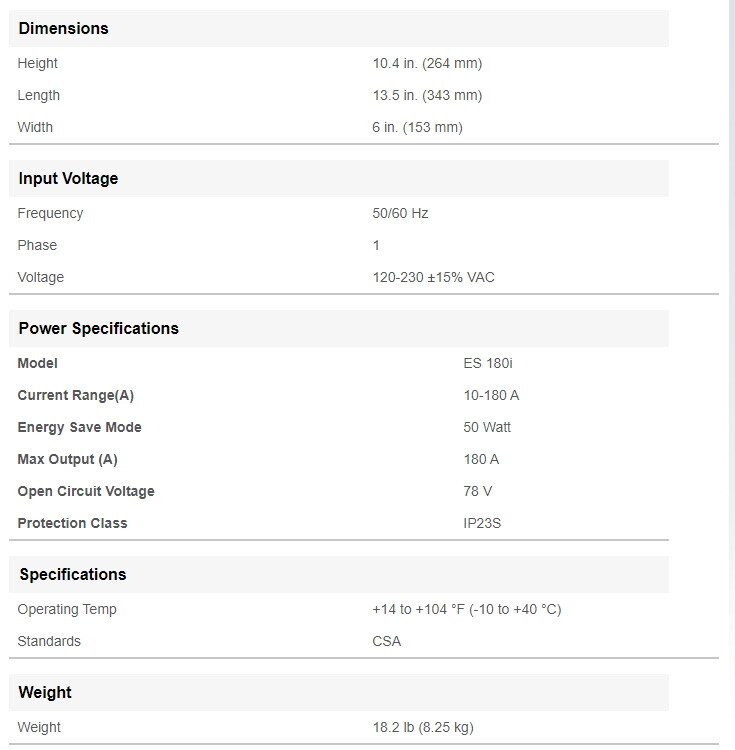Screen dimensions: 735x750
Task: Select the Specifications section header
Action: [x=73, y=574]
